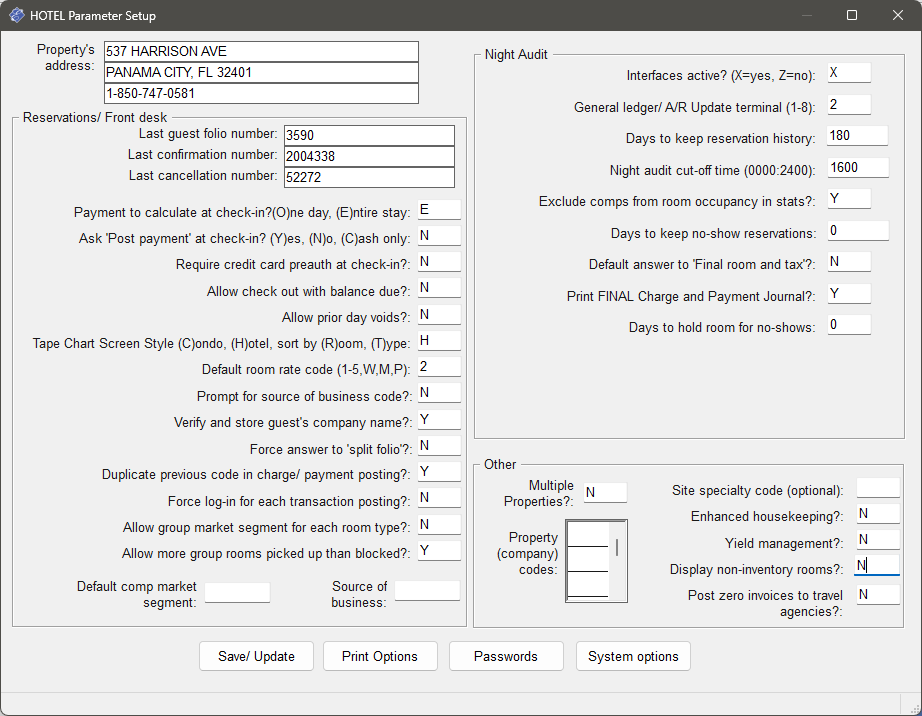Click the Days to keep reservation history field

(x=858, y=135)
